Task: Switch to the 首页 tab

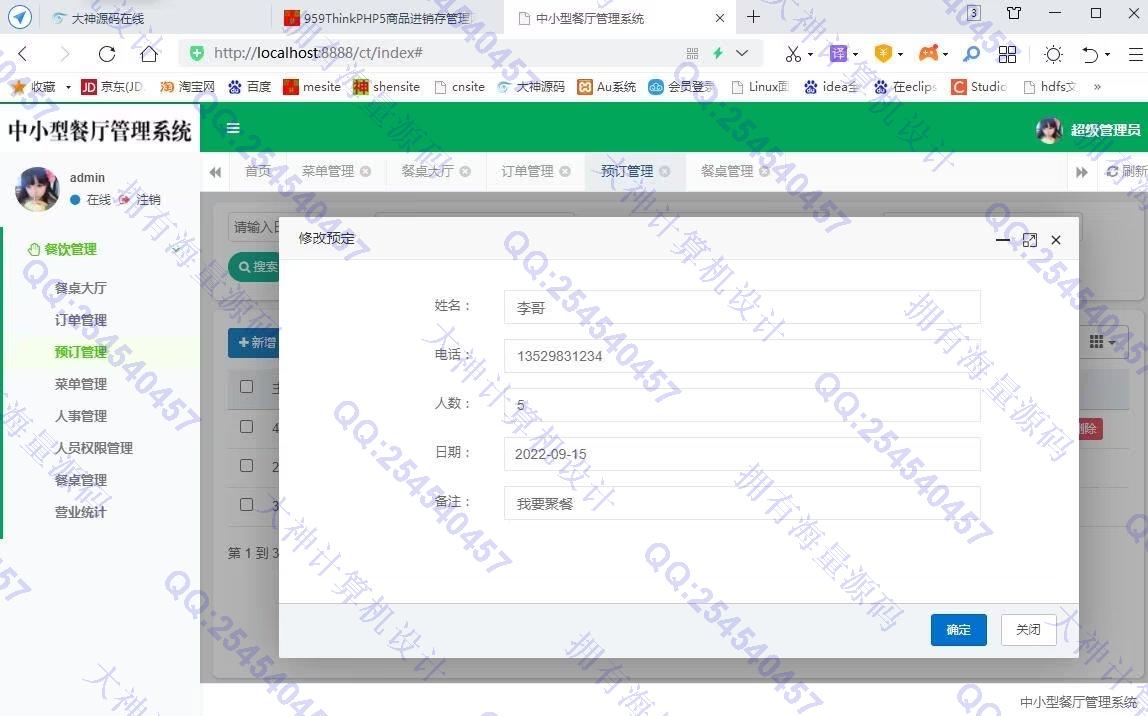Action: [x=258, y=171]
